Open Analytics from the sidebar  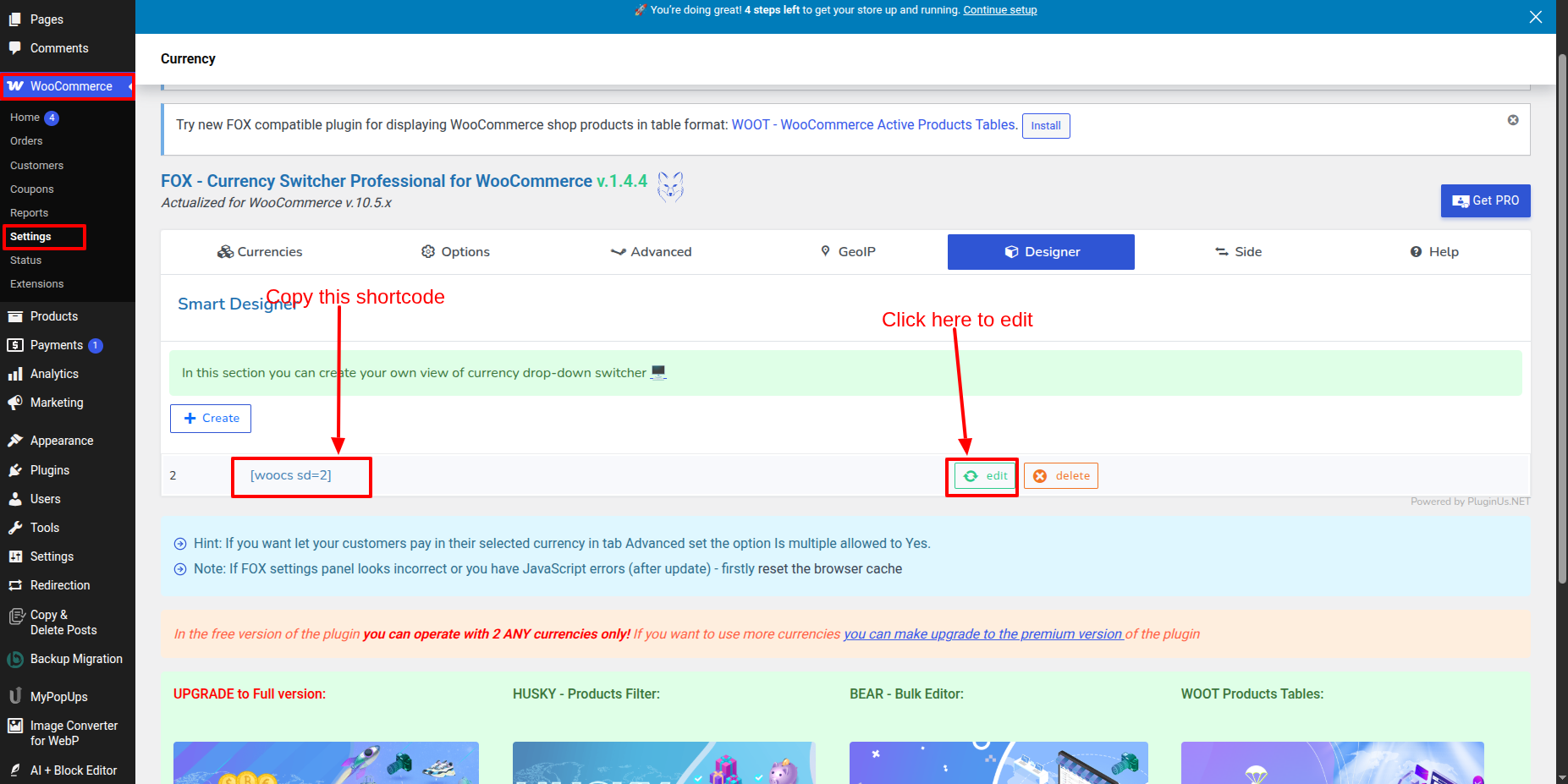pyautogui.click(x=54, y=374)
